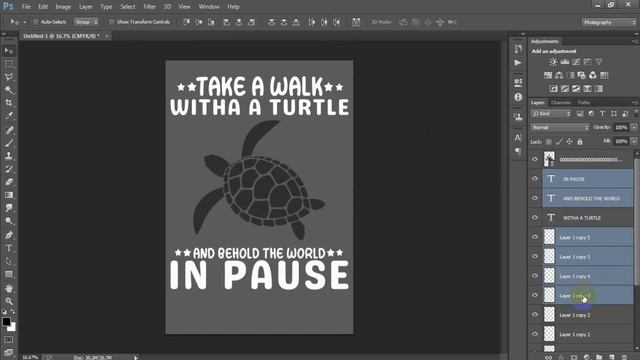Viewport: 640px width, 360px height.
Task: Select the Rectangular Marquee tool
Action: click(x=9, y=64)
